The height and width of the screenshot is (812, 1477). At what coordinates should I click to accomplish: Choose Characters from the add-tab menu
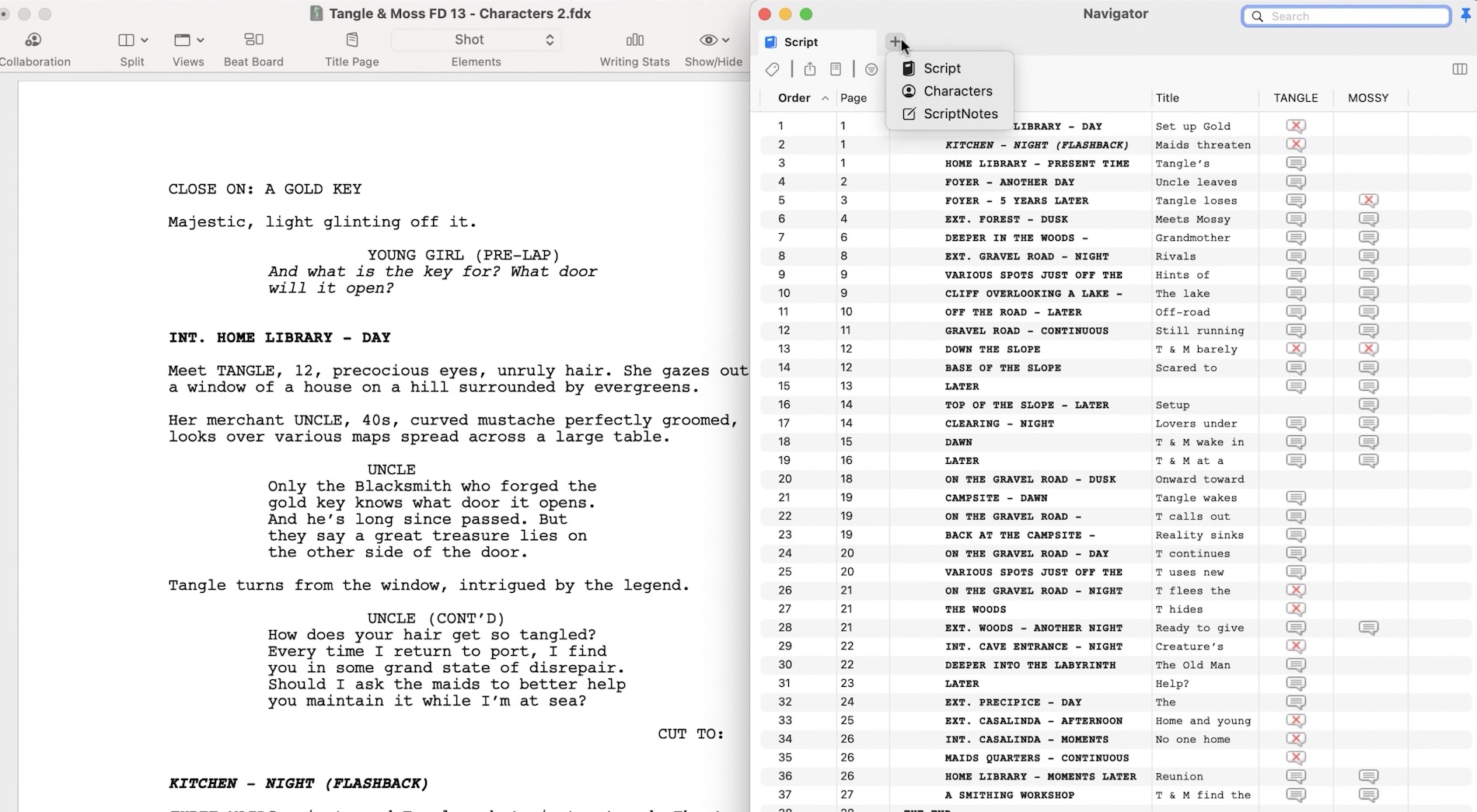957,91
